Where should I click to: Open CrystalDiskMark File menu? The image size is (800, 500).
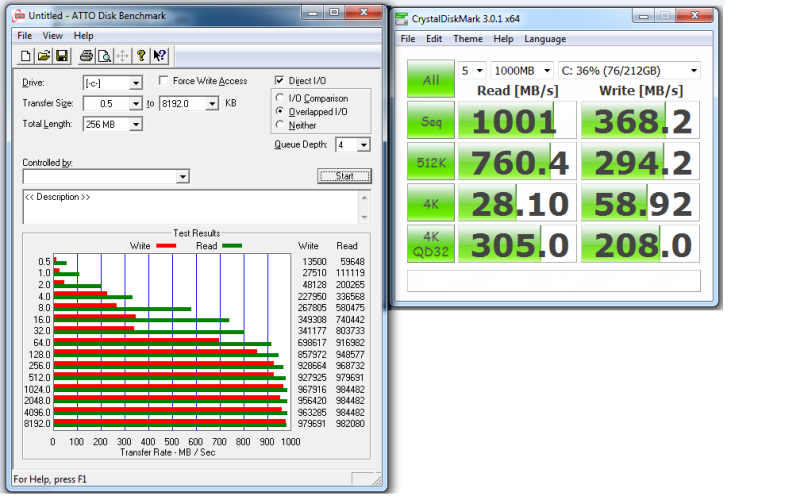tap(408, 39)
